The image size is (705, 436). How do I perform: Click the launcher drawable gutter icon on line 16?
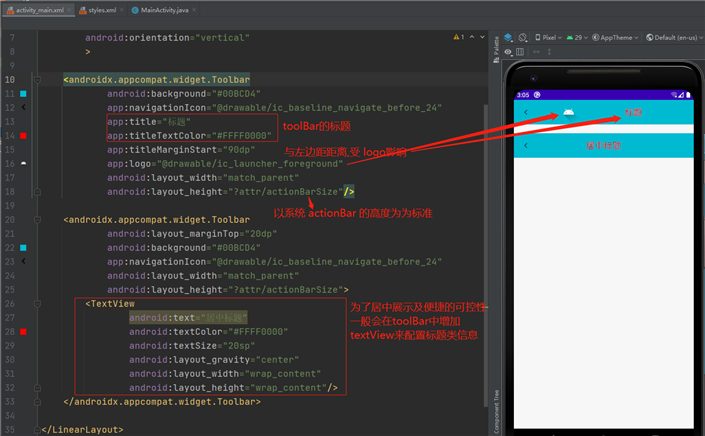[x=23, y=164]
